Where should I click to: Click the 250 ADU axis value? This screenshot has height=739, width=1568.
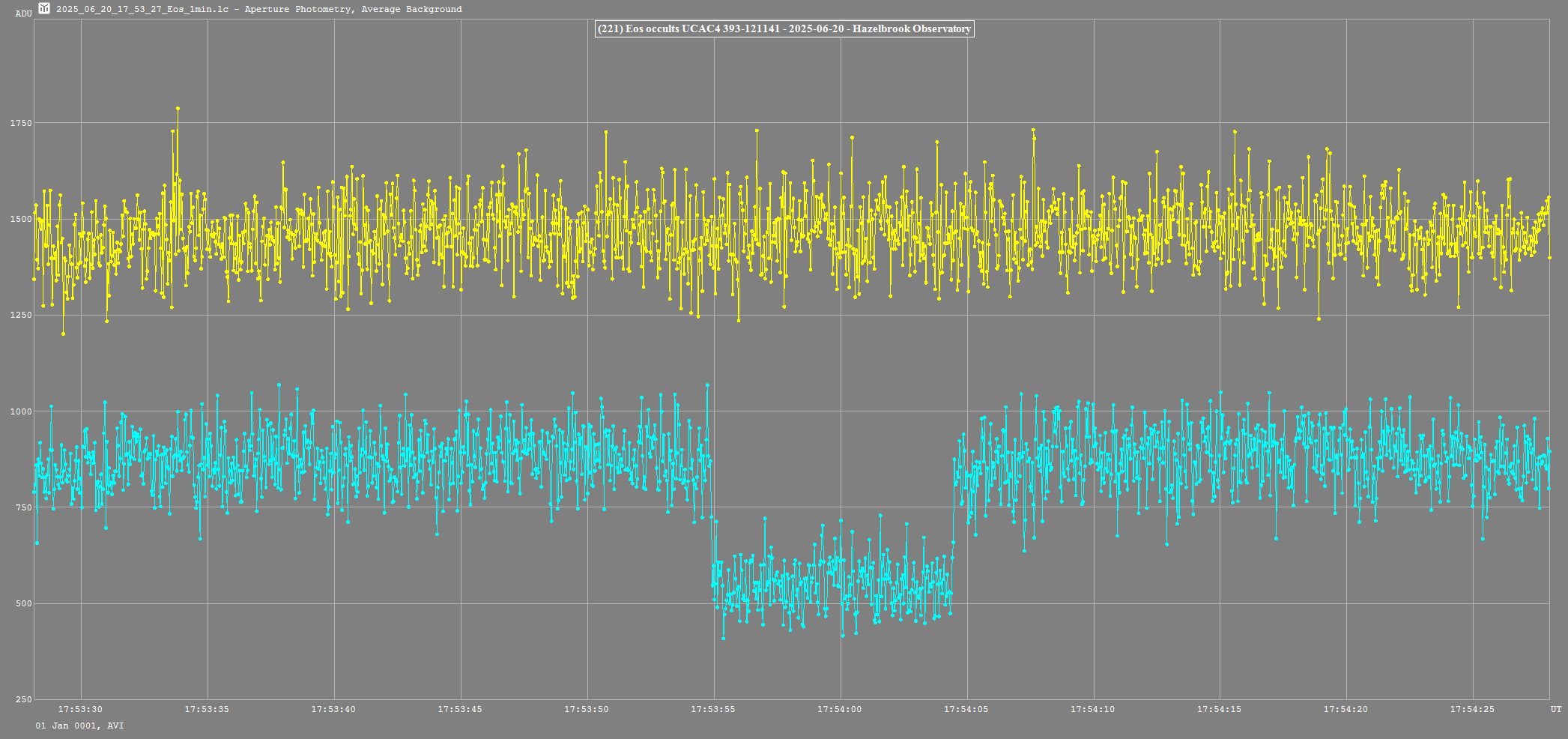coord(23,699)
